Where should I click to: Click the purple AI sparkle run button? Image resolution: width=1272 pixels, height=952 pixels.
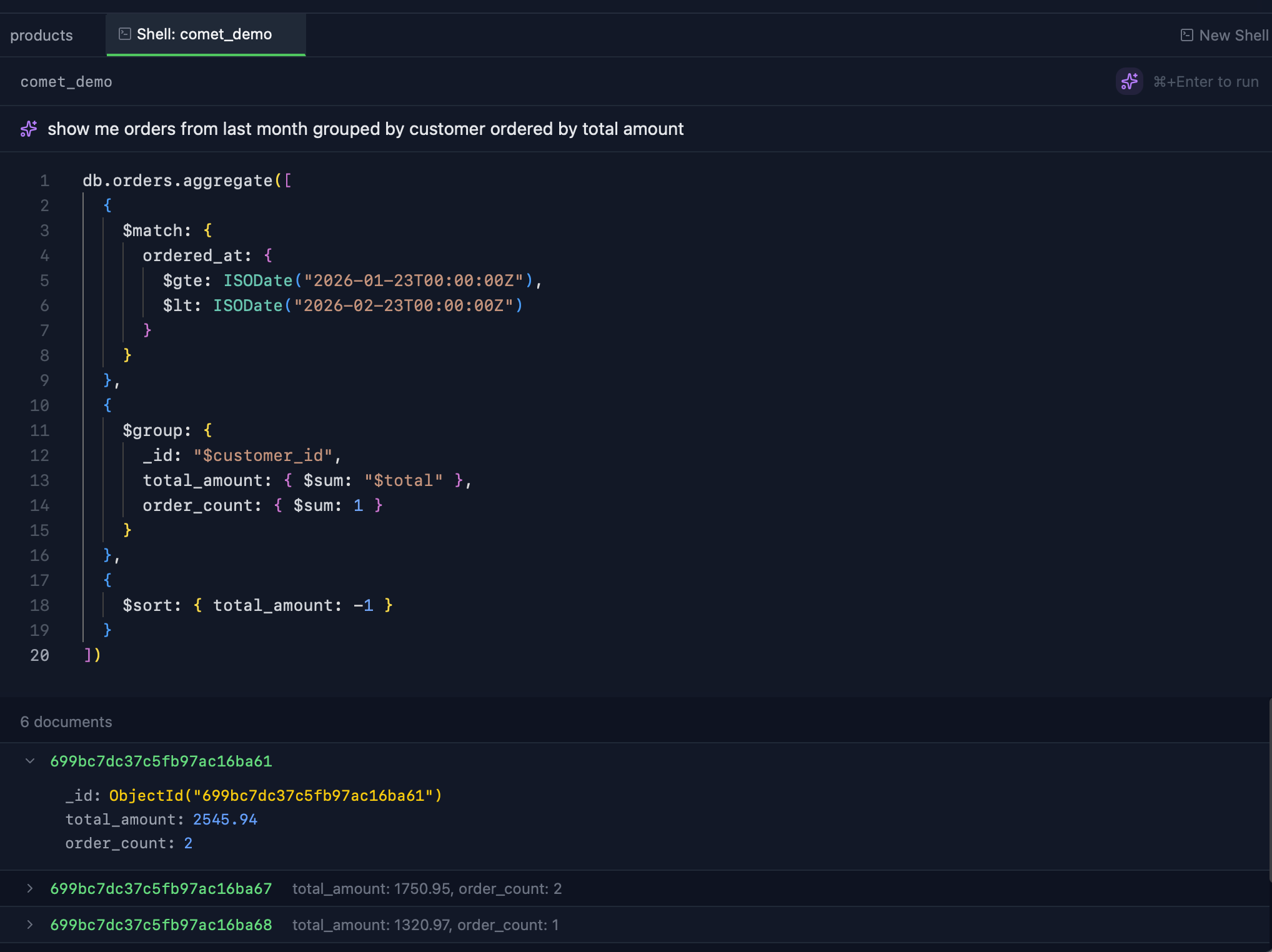coord(1129,81)
